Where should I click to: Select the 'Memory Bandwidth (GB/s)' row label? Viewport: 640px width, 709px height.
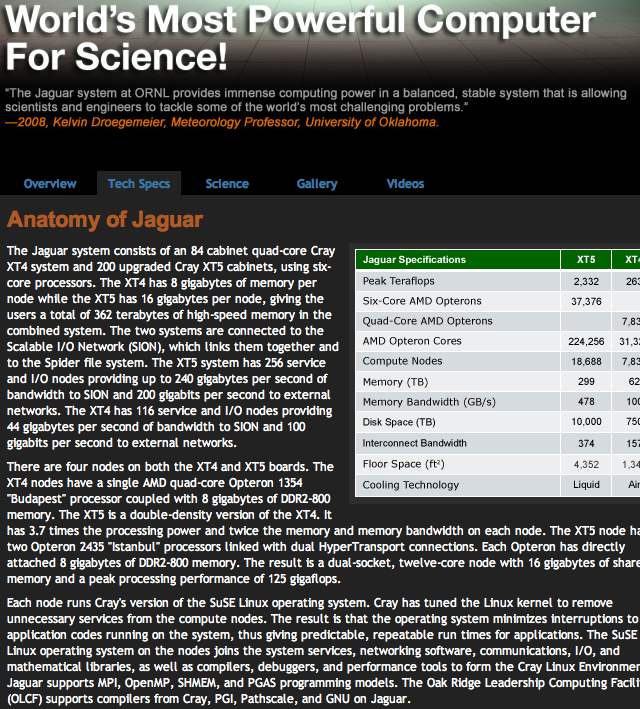(x=429, y=402)
